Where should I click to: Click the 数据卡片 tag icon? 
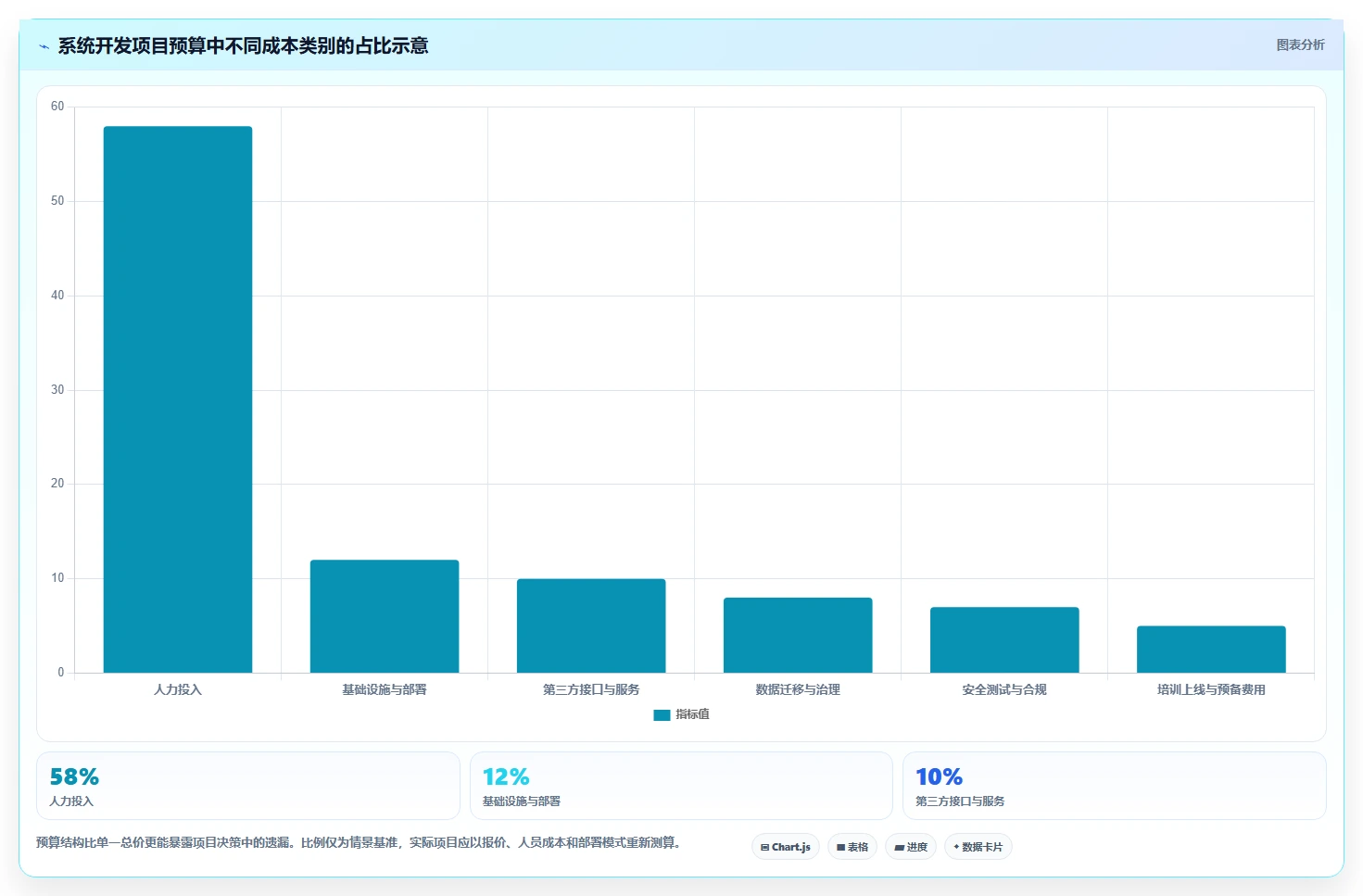coord(956,847)
